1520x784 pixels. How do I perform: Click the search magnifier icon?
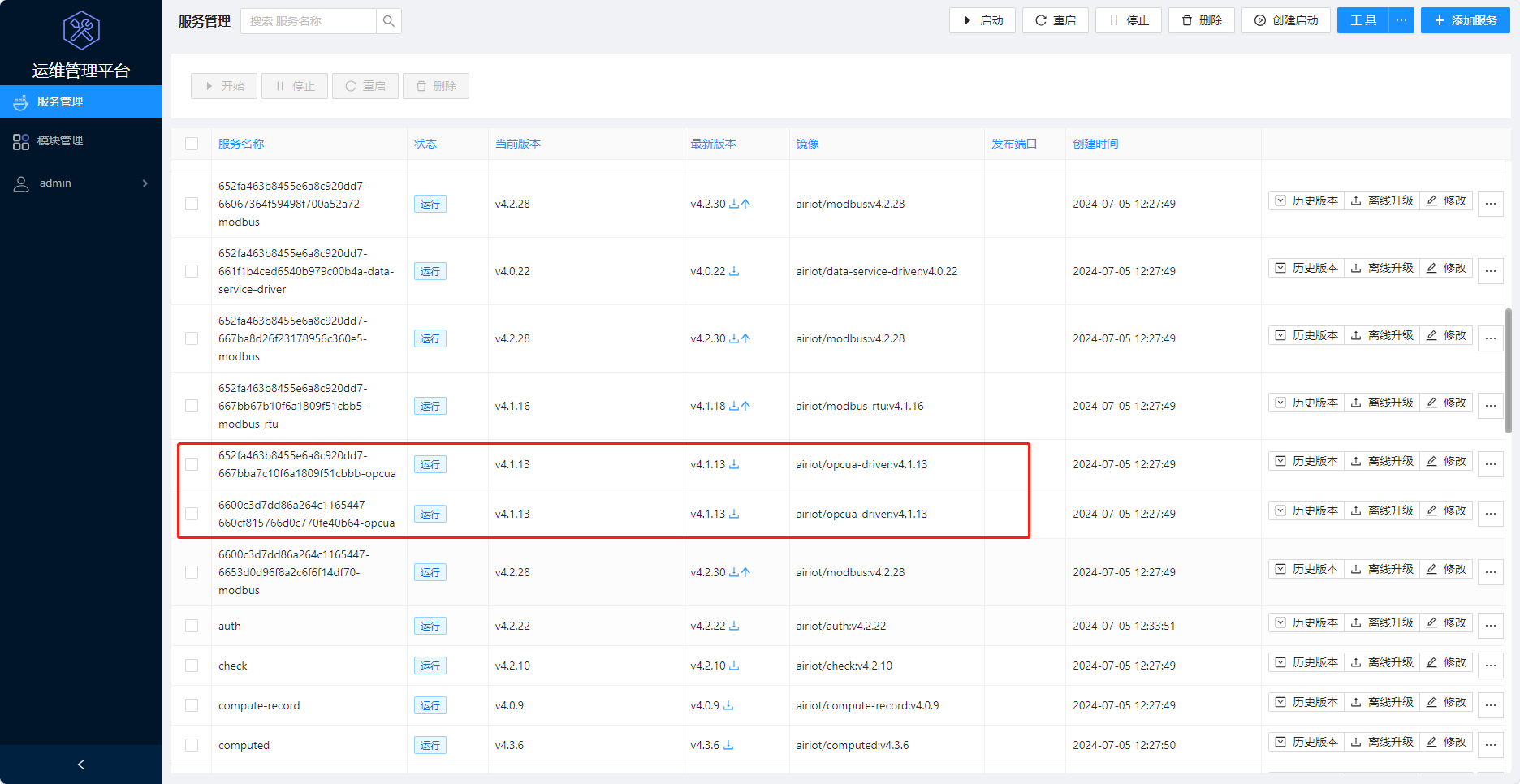pyautogui.click(x=389, y=21)
